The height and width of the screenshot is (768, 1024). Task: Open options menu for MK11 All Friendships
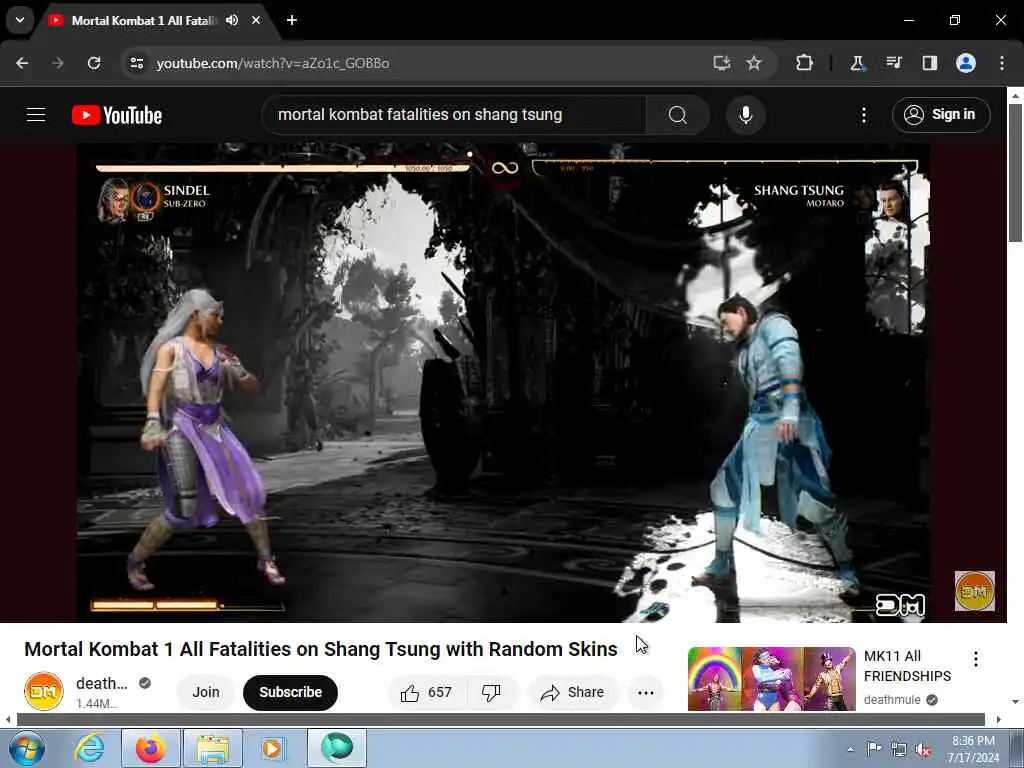[x=976, y=659]
